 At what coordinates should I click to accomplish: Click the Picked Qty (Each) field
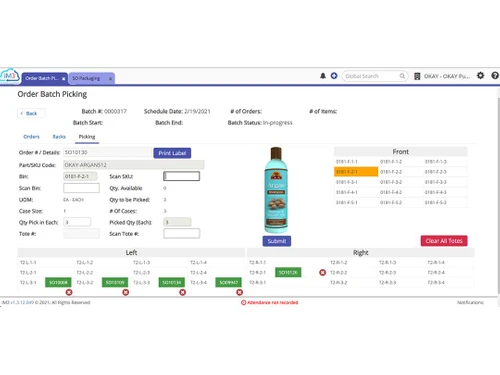click(177, 222)
